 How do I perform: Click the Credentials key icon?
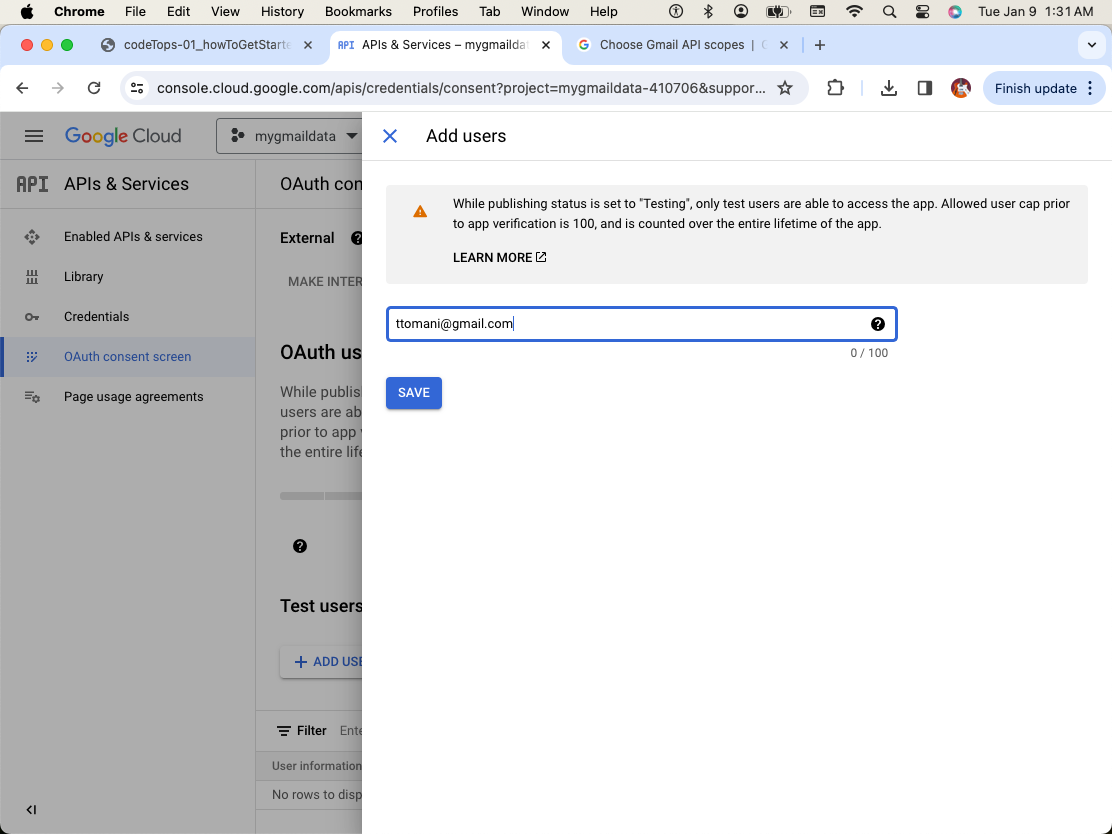coord(32,317)
